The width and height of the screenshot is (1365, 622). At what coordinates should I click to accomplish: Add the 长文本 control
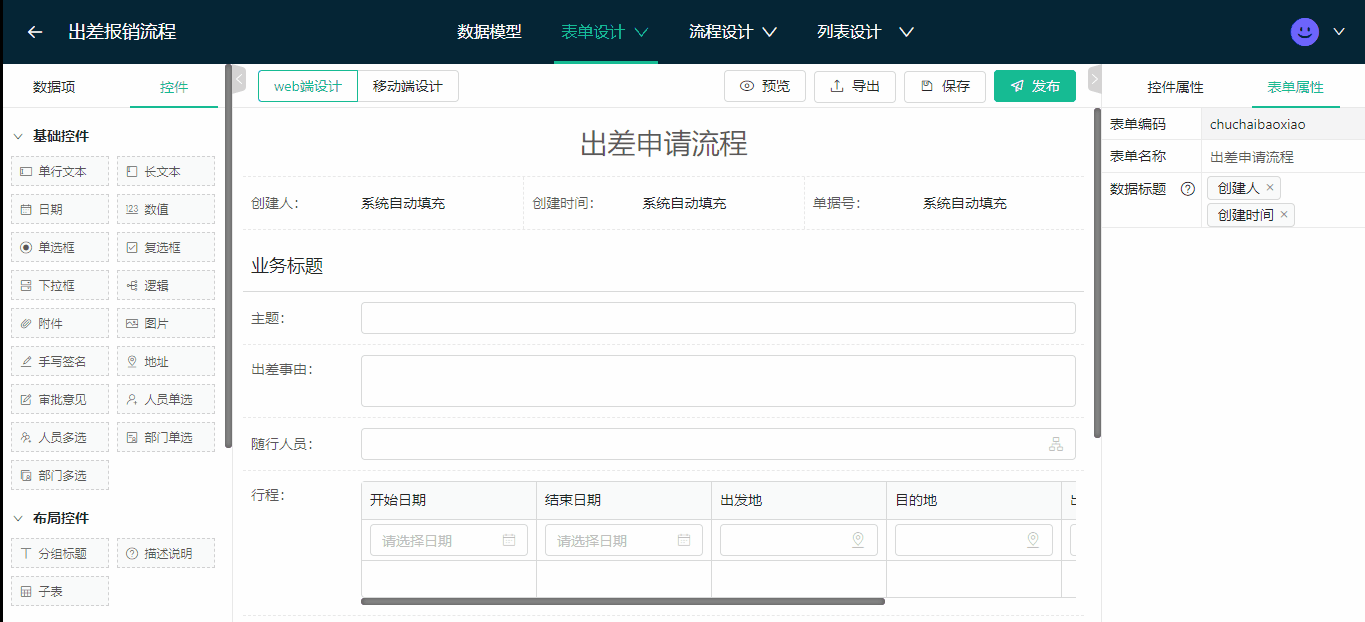pyautogui.click(x=166, y=171)
